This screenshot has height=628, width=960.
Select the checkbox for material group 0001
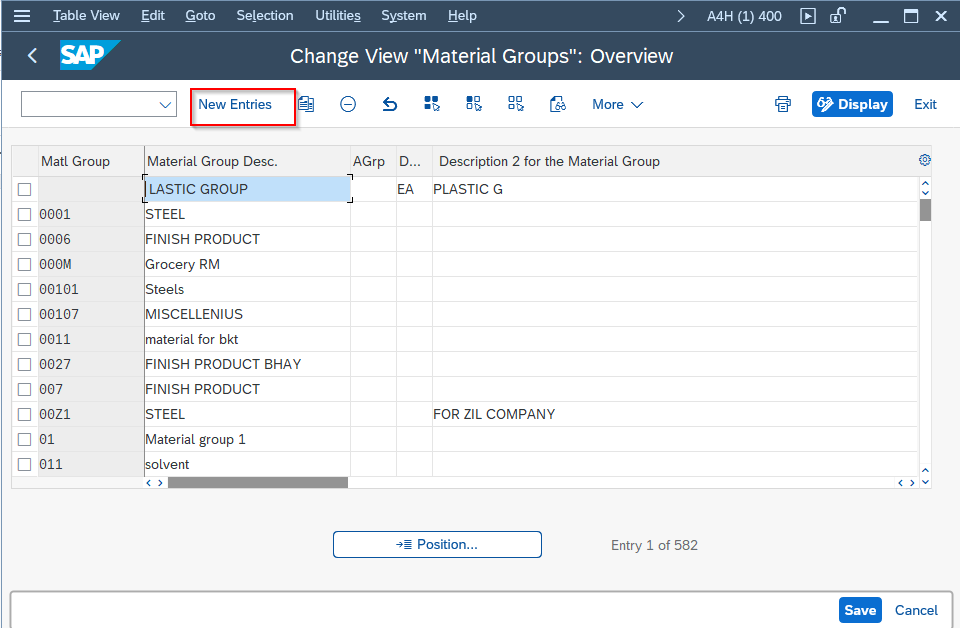(24, 214)
